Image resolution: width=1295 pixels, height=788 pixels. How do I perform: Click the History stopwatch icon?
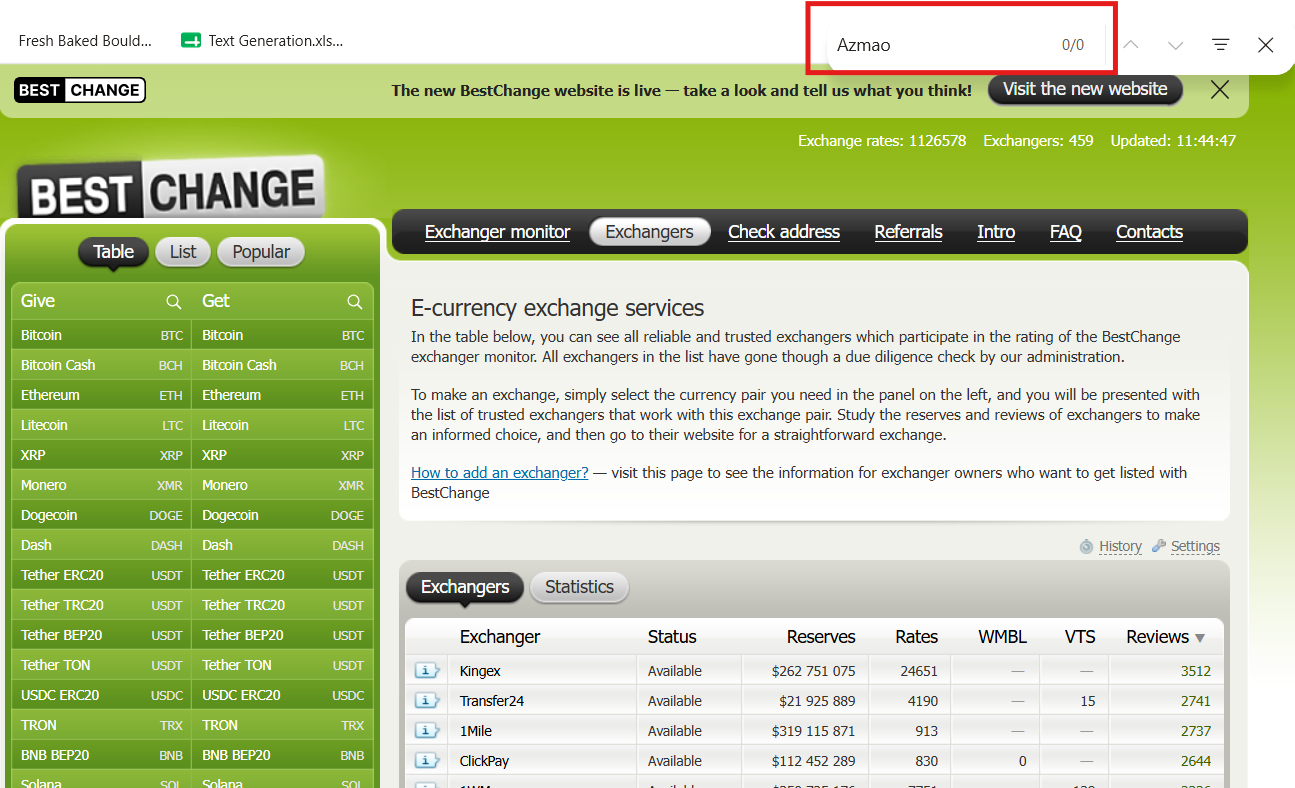point(1087,546)
